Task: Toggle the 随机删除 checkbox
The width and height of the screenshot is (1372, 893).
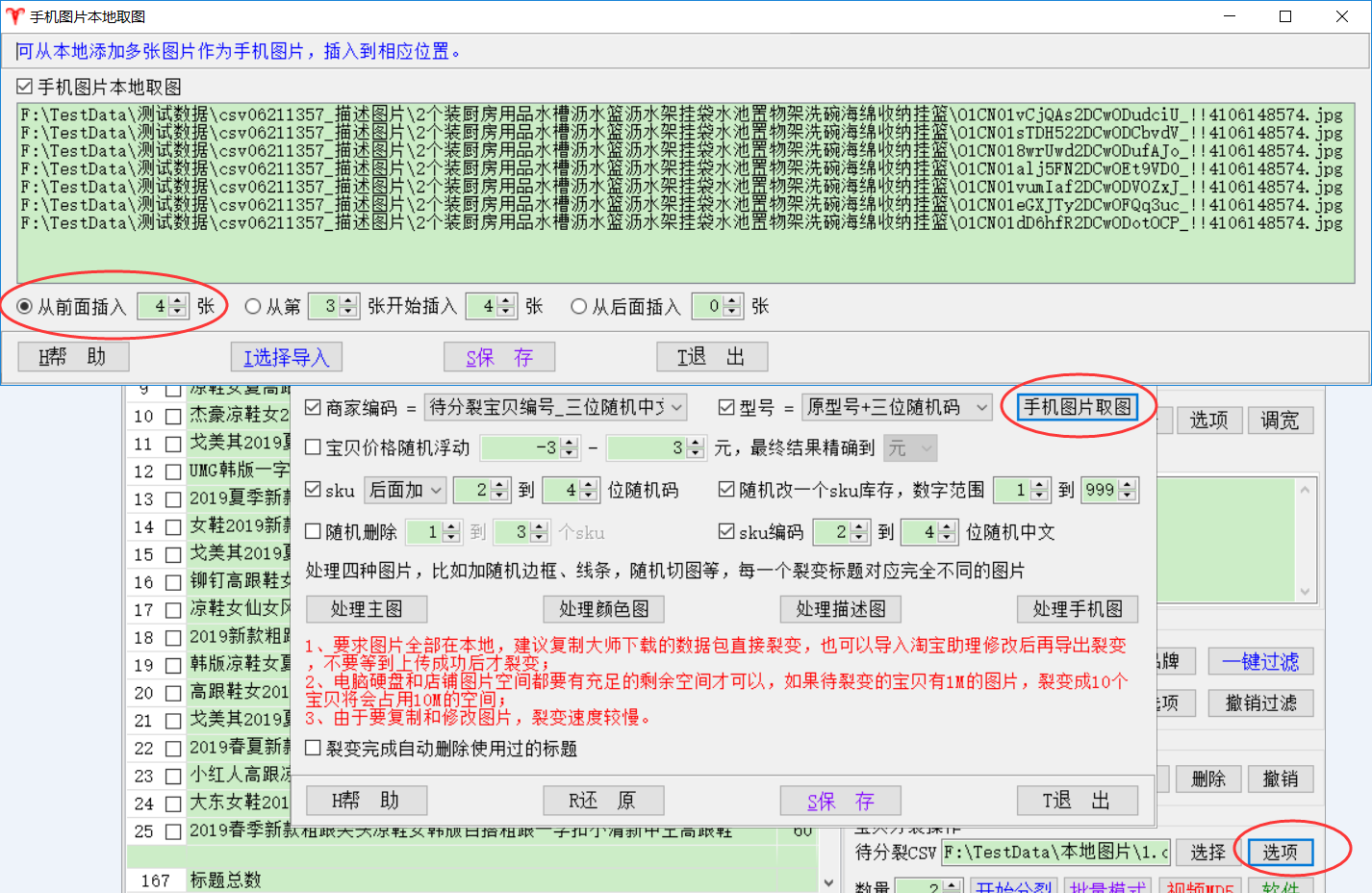Action: point(313,532)
